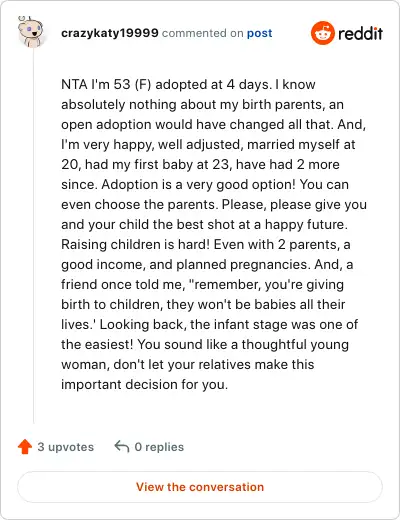Click the "You sound like a thoughtful young" line
Viewport: 400px width, 520px height.
[243, 345]
